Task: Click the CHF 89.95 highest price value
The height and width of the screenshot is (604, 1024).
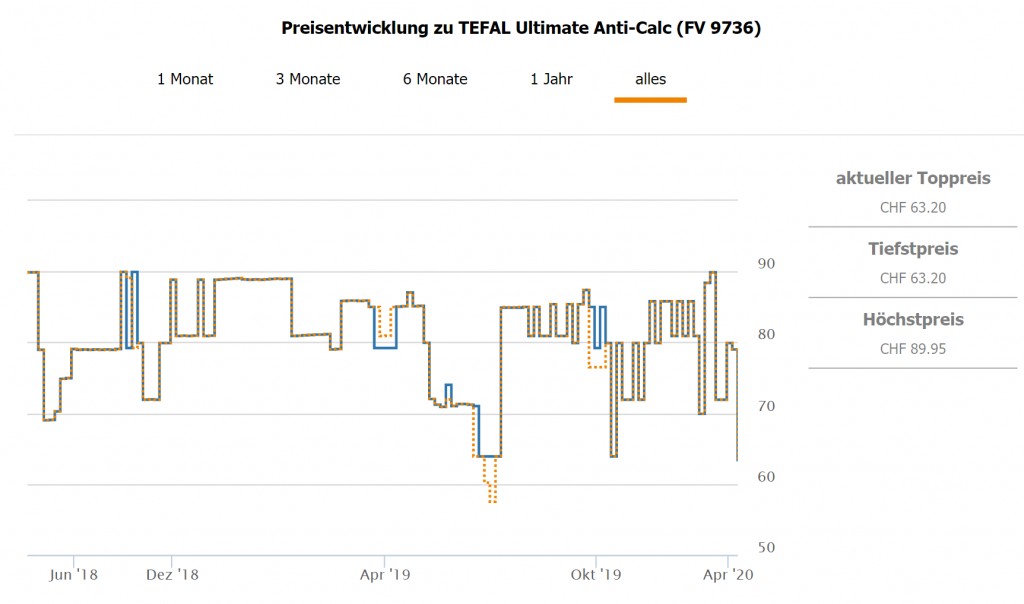Action: pyautogui.click(x=913, y=349)
